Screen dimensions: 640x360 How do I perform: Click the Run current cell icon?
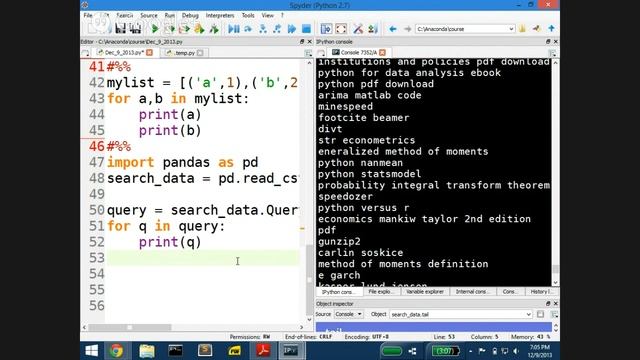point(169,29)
